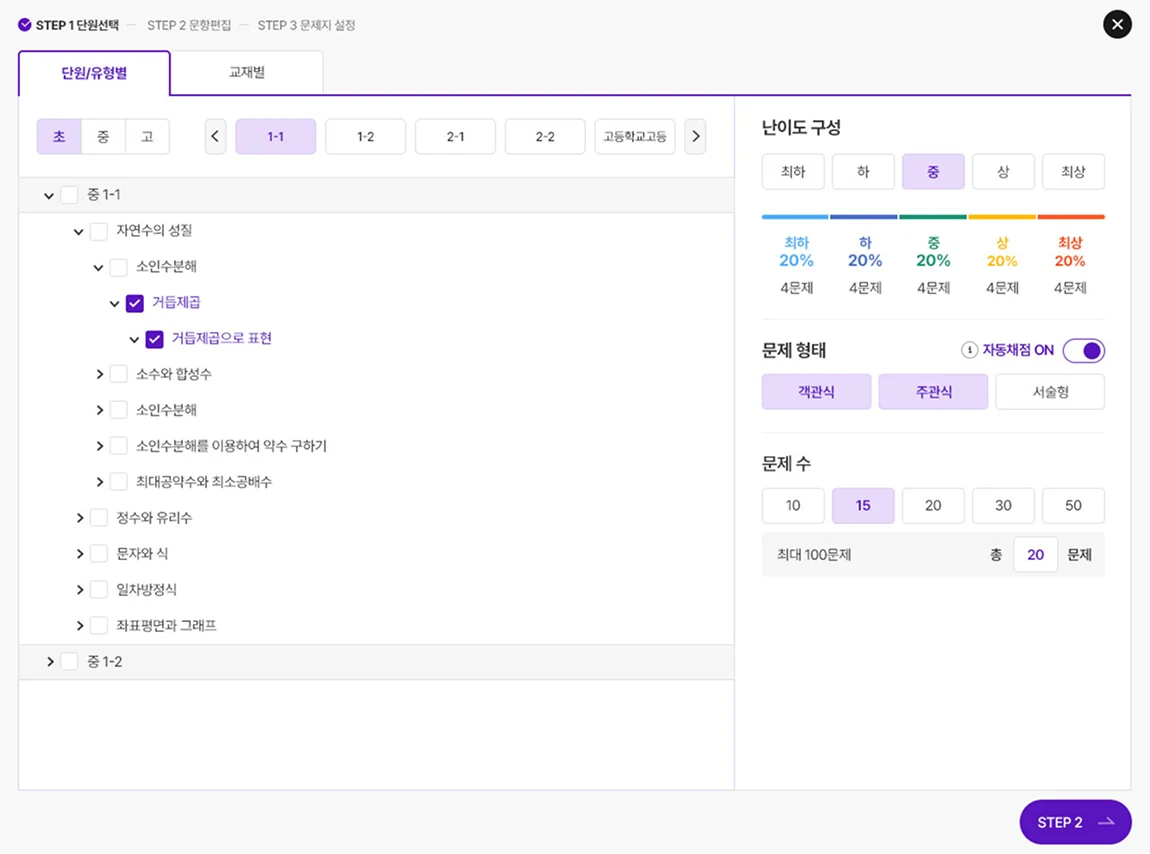The width and height of the screenshot is (1150, 854).
Task: Expand the 중 1-2 section
Action: [x=50, y=661]
